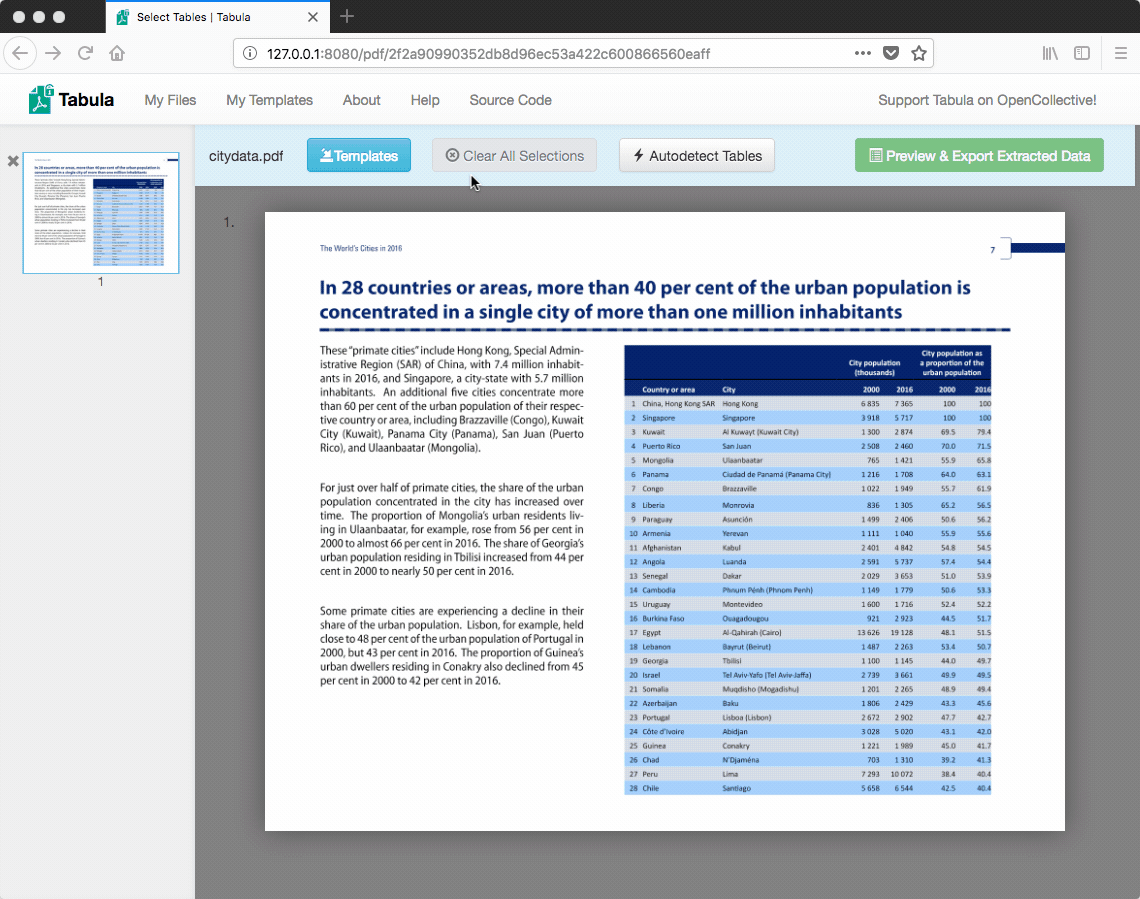
Task: Click the Tabula logo icon
Action: tap(41, 100)
